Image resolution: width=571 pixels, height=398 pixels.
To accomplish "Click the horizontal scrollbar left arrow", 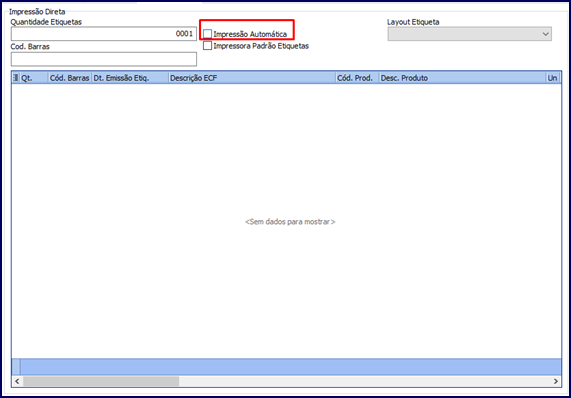I will (17, 381).
